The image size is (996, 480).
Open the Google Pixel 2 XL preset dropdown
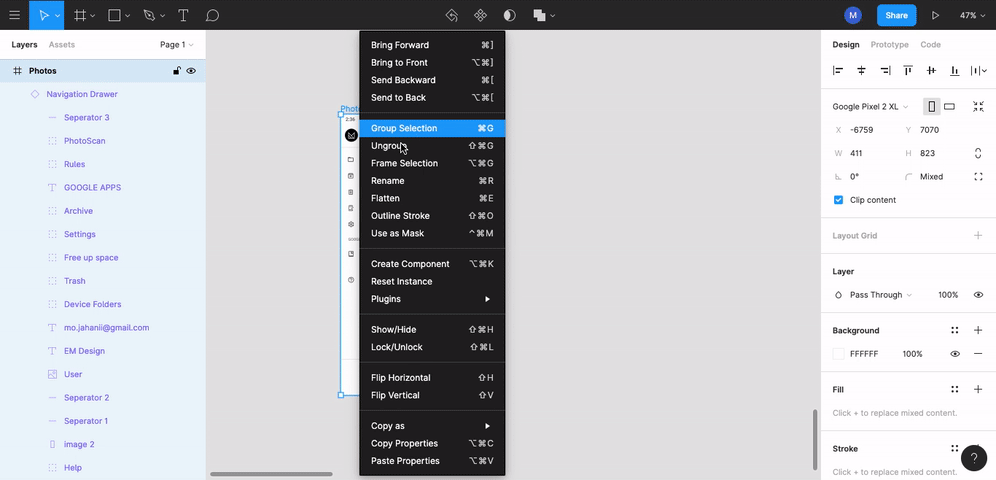point(870,107)
